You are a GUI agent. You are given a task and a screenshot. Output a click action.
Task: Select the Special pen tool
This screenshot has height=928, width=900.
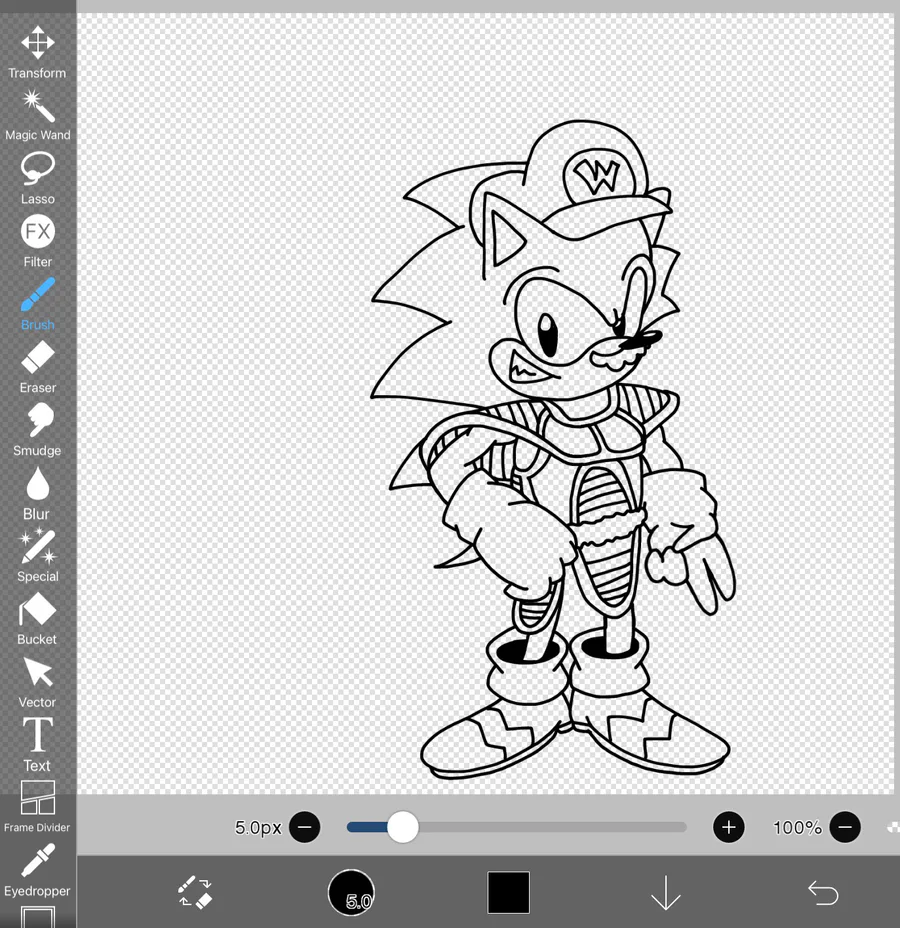point(37,556)
